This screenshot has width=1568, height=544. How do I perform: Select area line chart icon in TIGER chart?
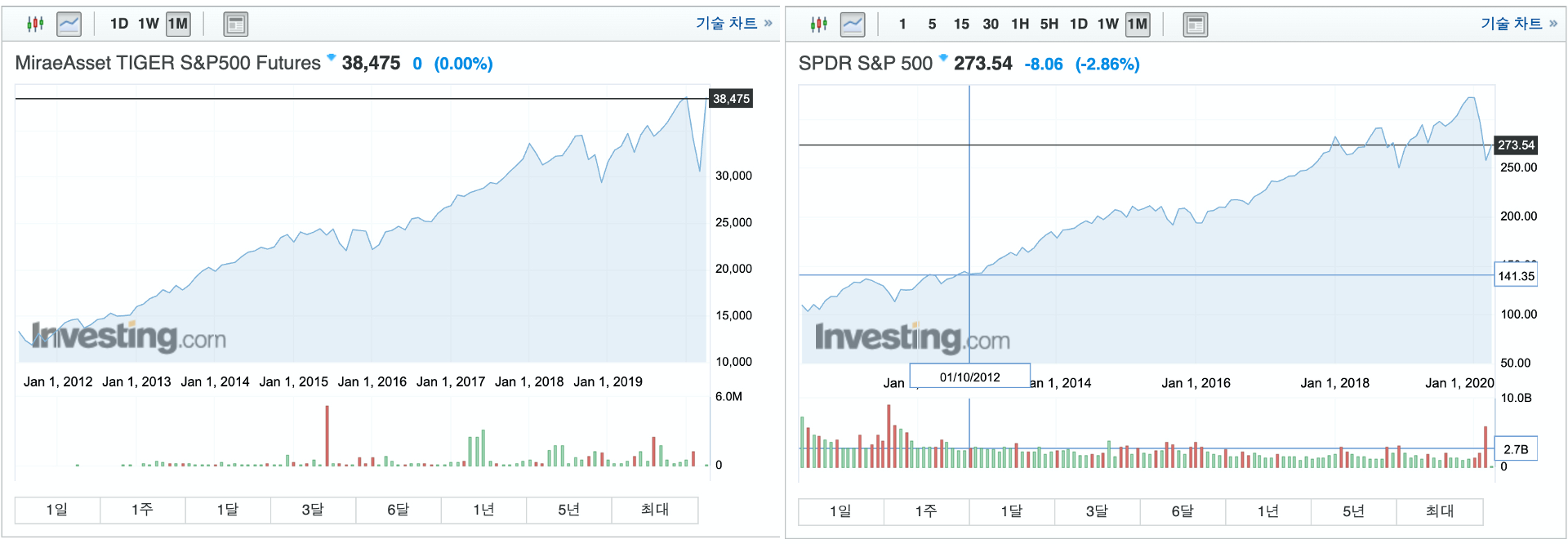pos(69,24)
